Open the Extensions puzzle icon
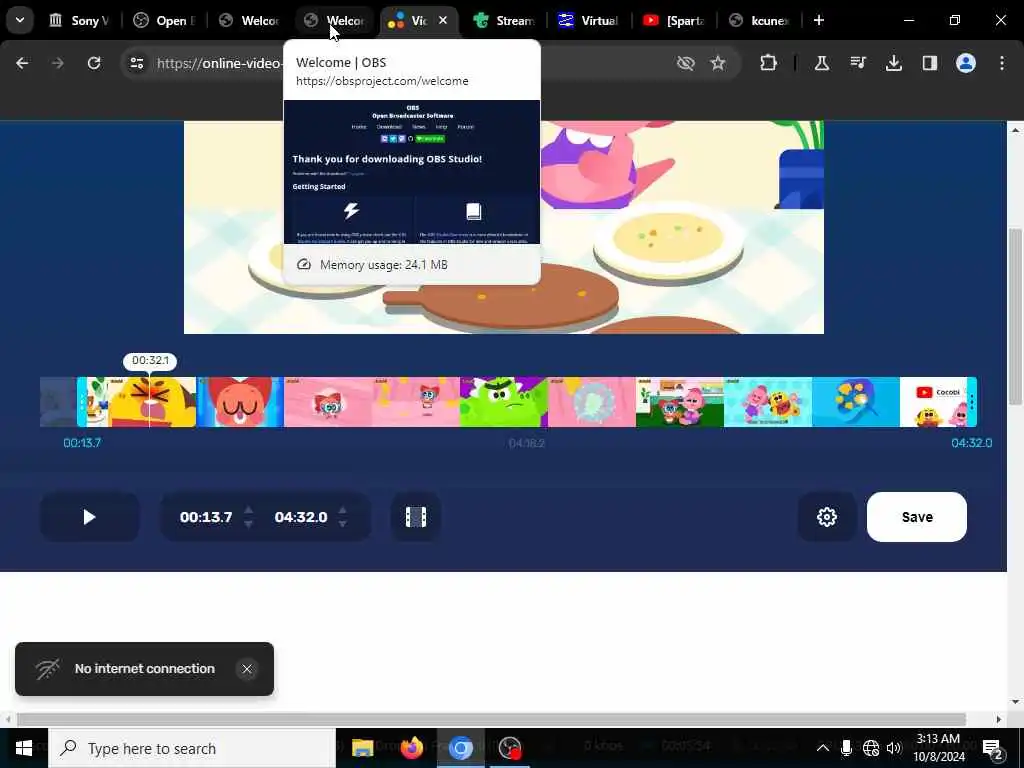Screen dimensions: 1024x768 tap(769, 63)
